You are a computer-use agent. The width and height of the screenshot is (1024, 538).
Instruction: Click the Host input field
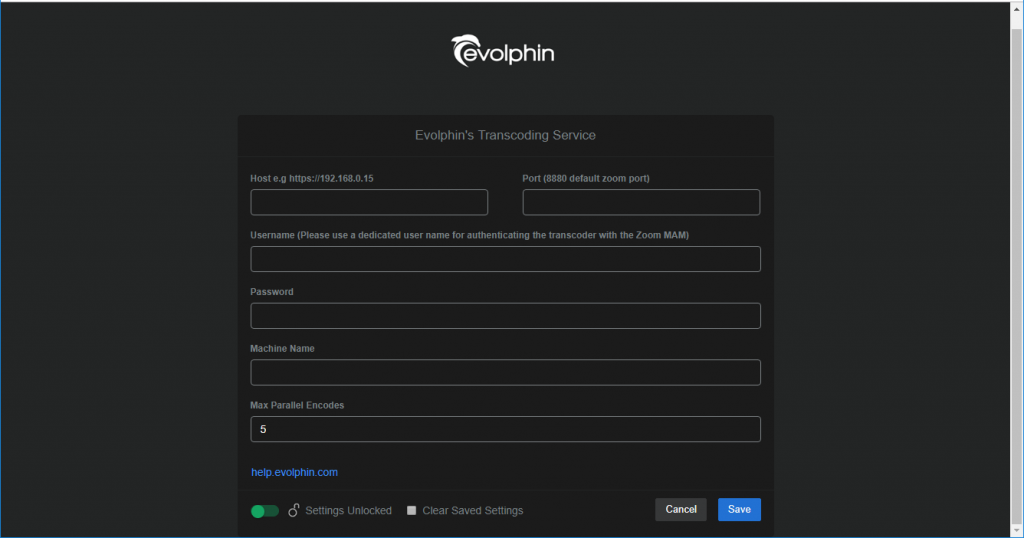tap(369, 202)
